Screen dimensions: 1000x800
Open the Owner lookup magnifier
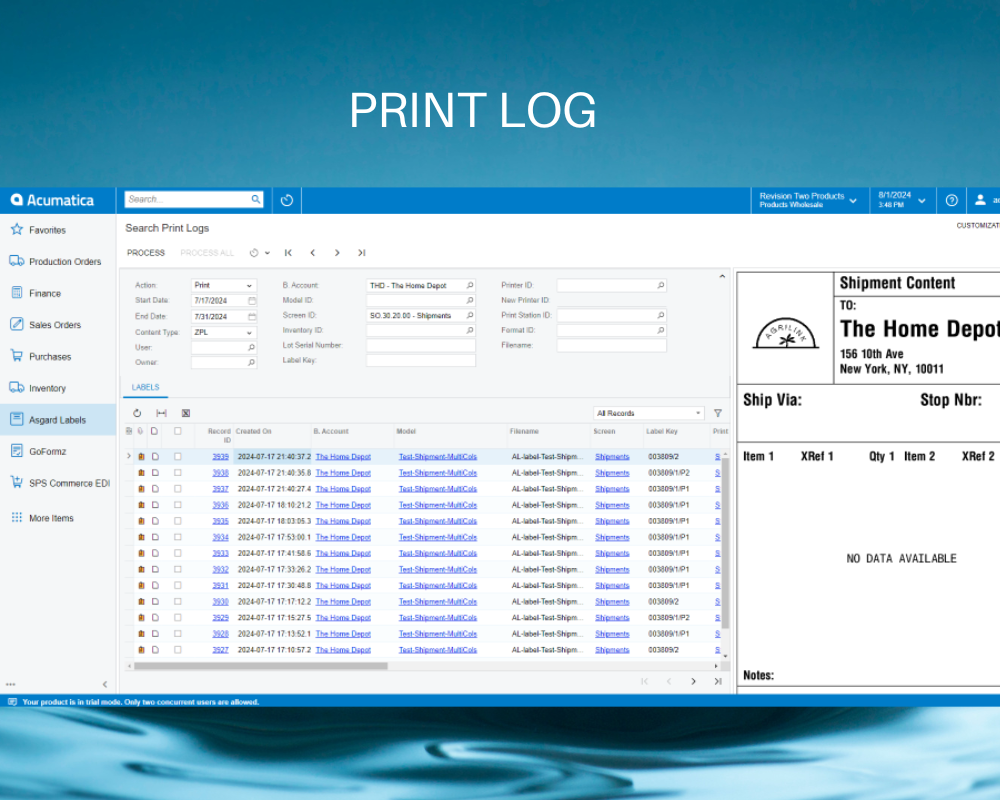(x=251, y=362)
